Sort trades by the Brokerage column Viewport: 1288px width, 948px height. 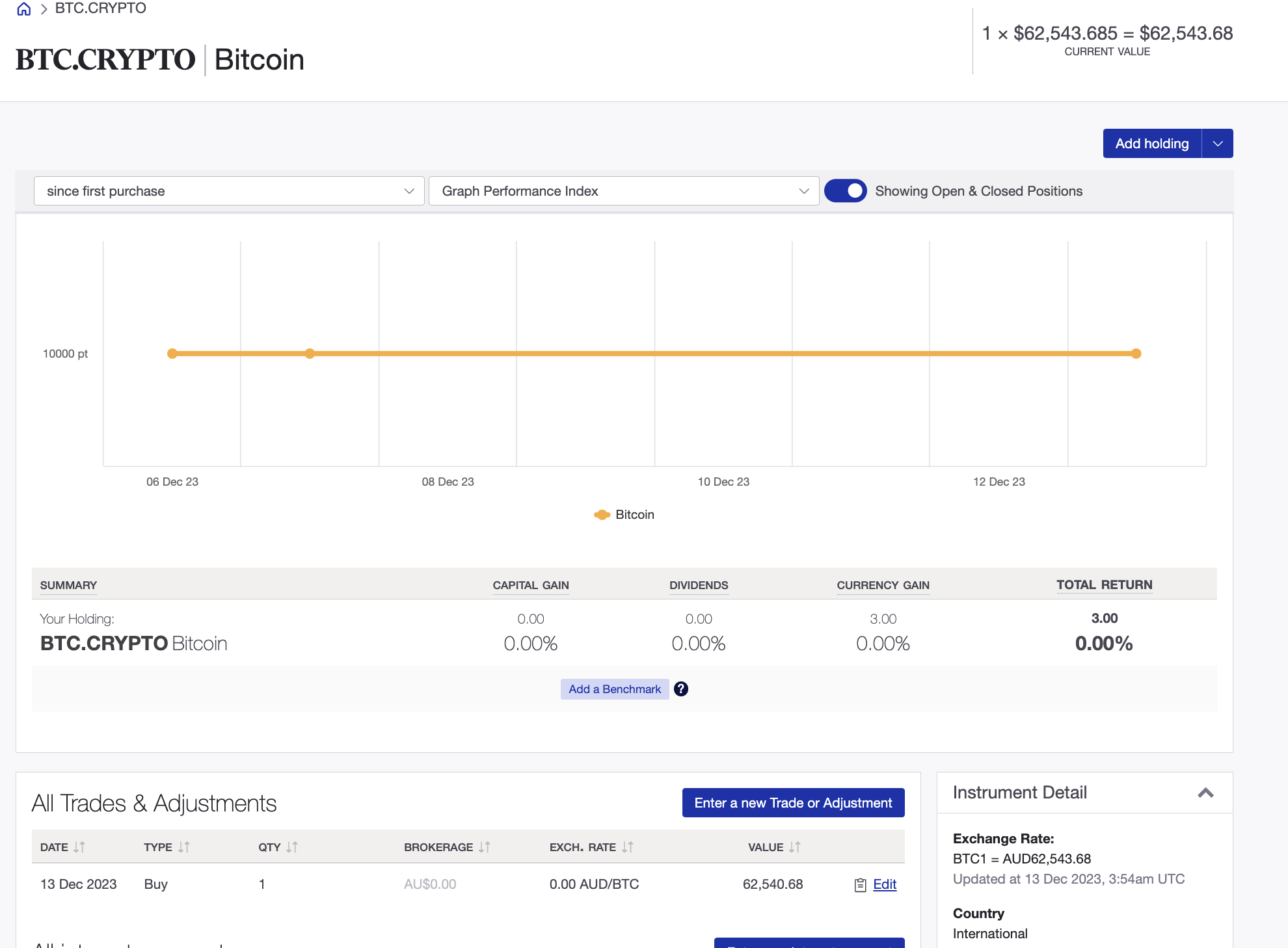click(483, 847)
